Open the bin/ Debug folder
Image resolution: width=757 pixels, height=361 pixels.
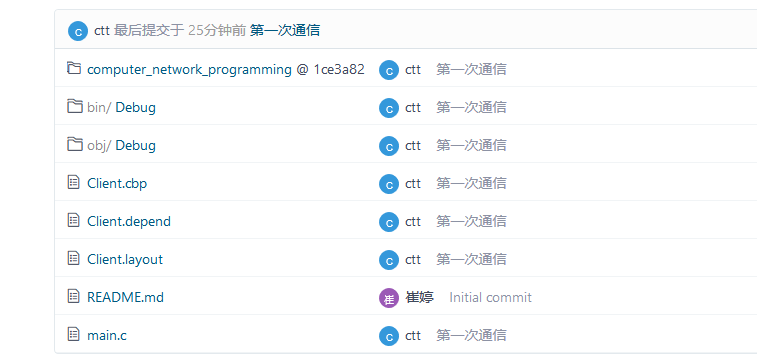(x=121, y=108)
